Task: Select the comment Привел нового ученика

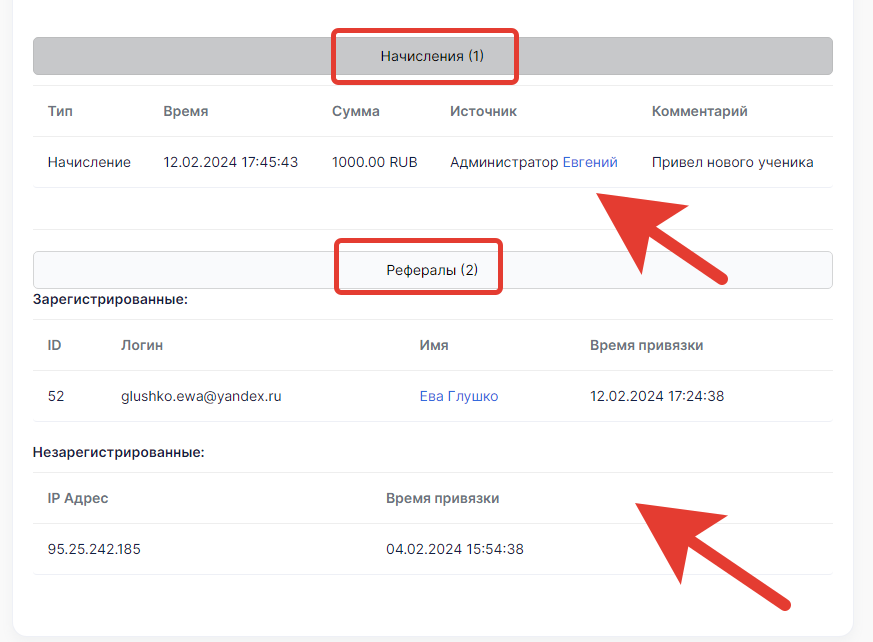Action: [733, 162]
